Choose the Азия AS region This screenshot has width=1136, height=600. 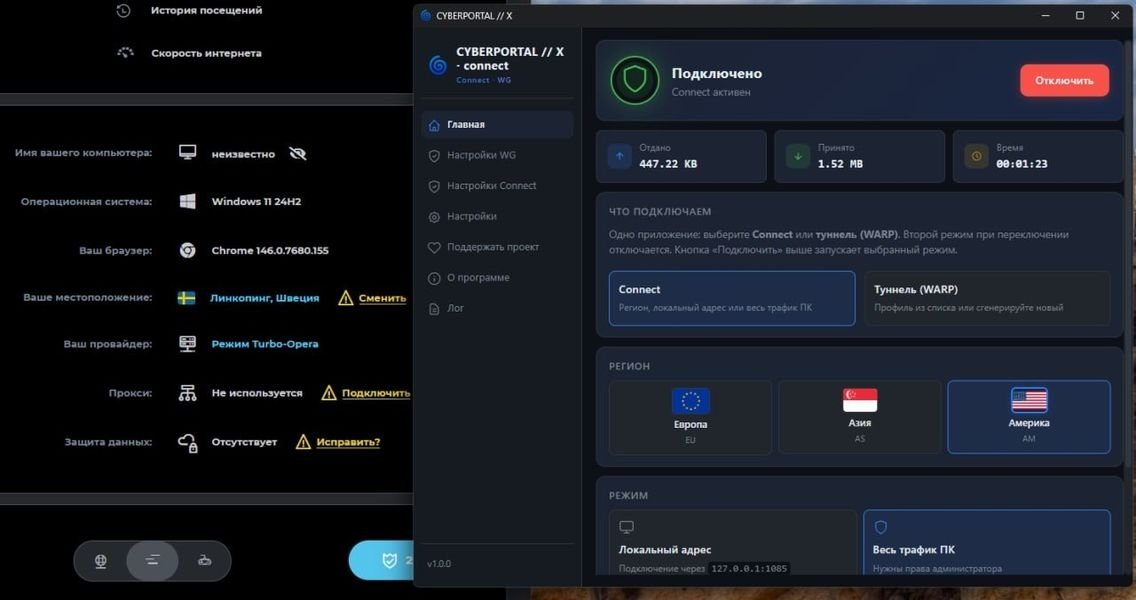859,417
